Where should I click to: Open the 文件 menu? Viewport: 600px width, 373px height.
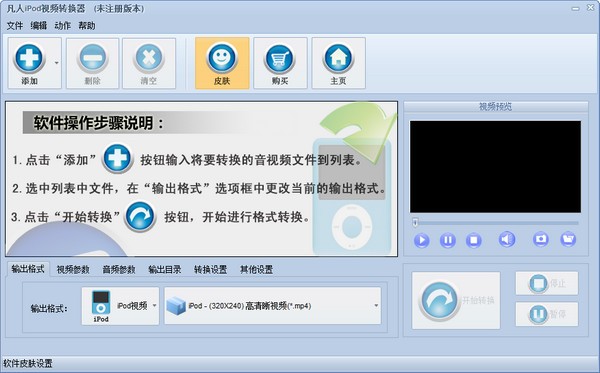coord(15,26)
